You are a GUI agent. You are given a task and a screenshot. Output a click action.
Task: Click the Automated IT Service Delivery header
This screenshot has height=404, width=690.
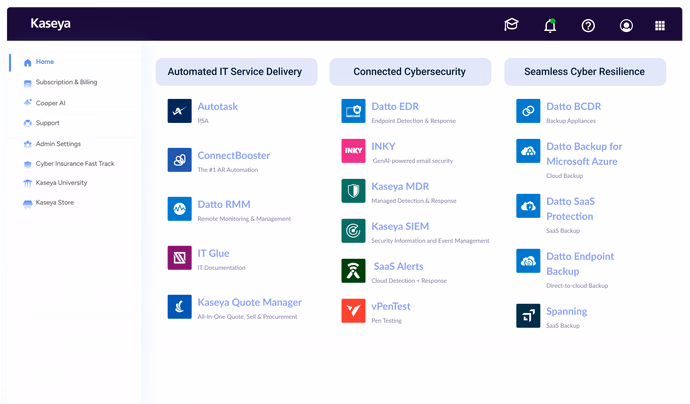point(236,72)
